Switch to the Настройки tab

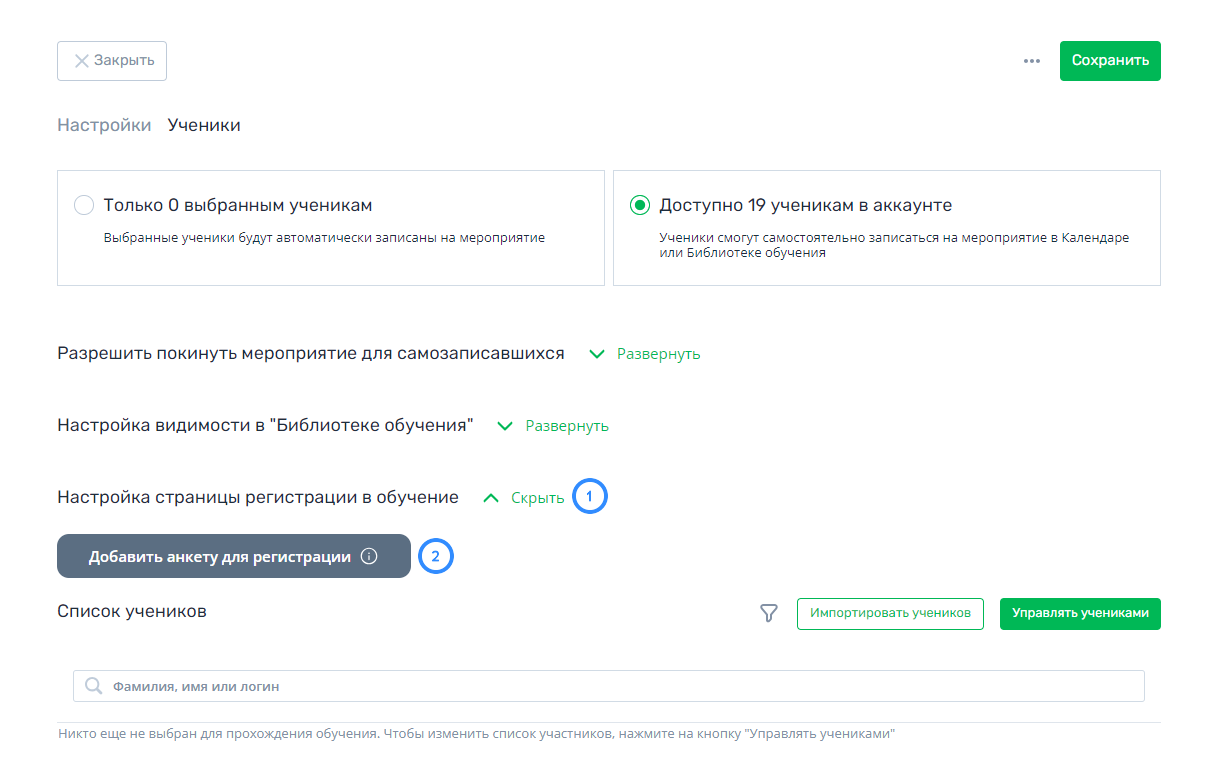point(104,125)
